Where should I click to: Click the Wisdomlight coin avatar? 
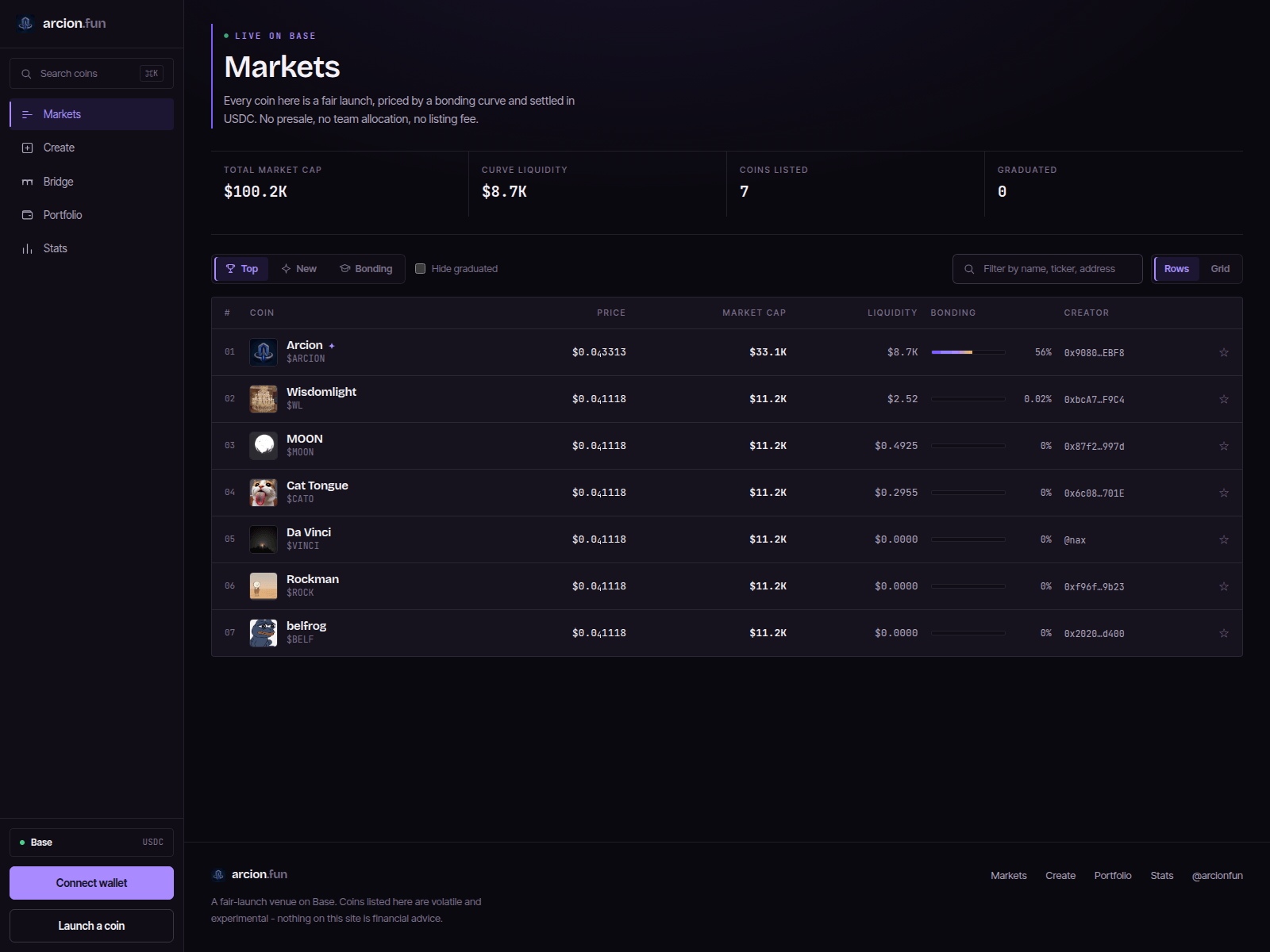tap(264, 399)
